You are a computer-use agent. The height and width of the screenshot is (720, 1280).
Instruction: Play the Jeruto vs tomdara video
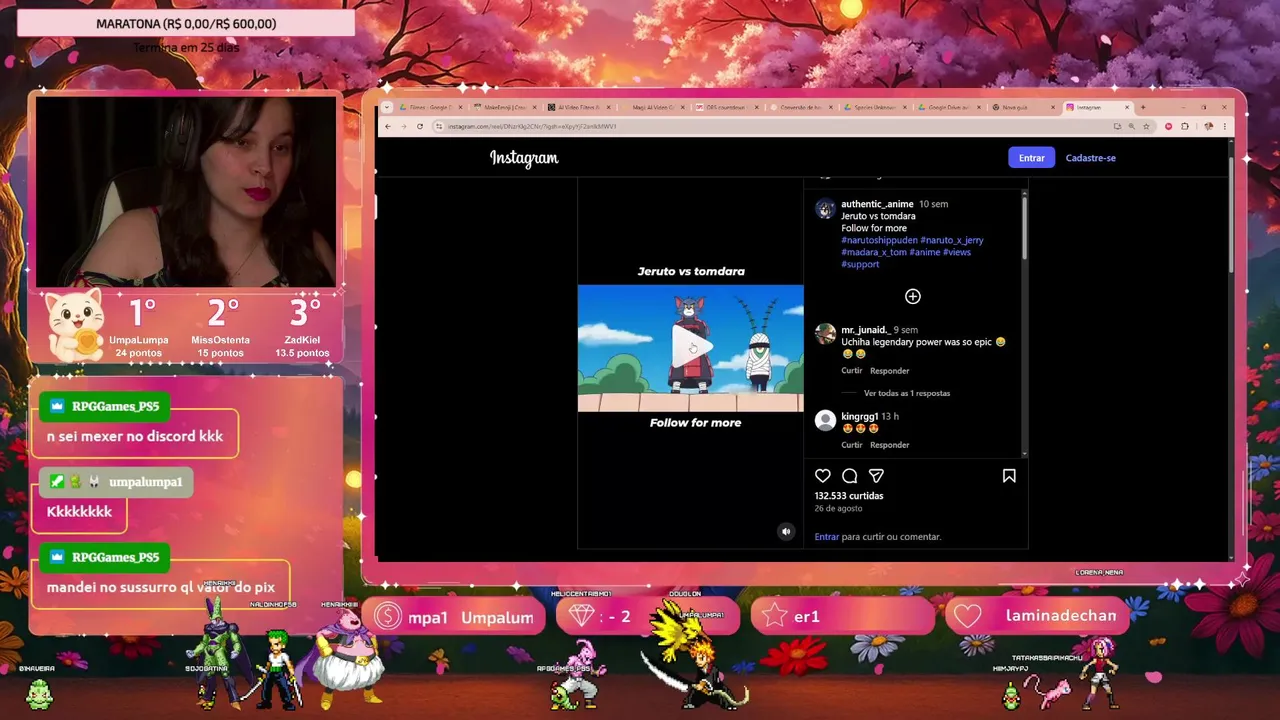point(691,347)
